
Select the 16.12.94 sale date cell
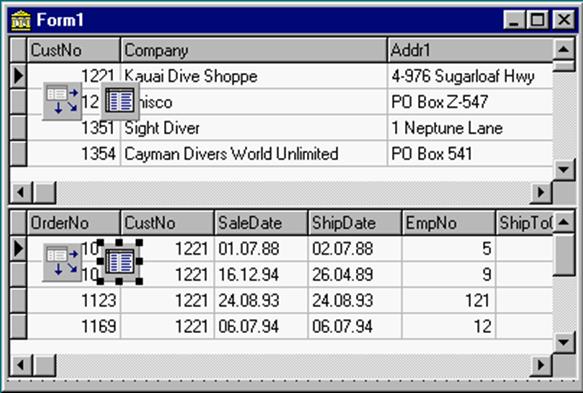coord(261,274)
